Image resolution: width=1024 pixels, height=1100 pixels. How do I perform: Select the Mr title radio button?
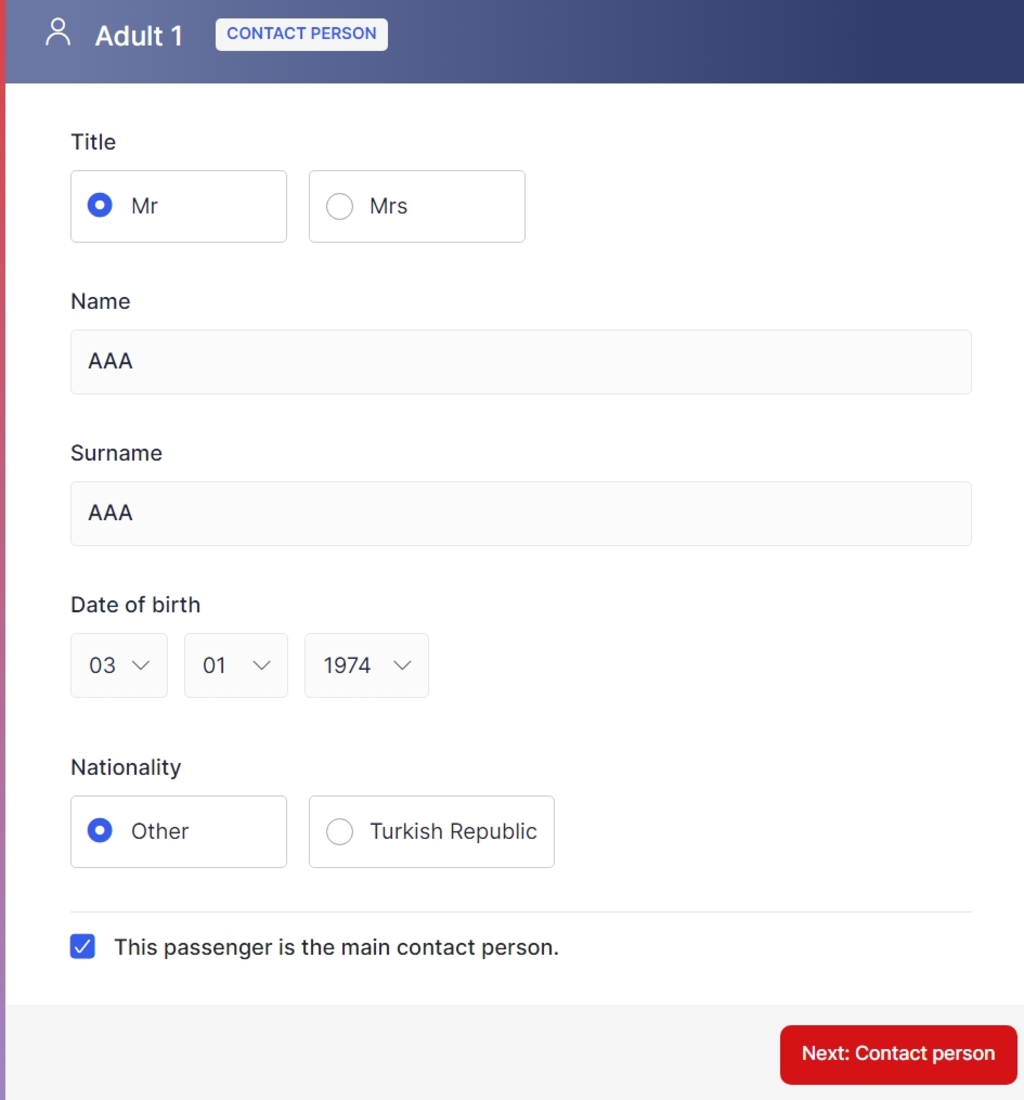(x=100, y=206)
